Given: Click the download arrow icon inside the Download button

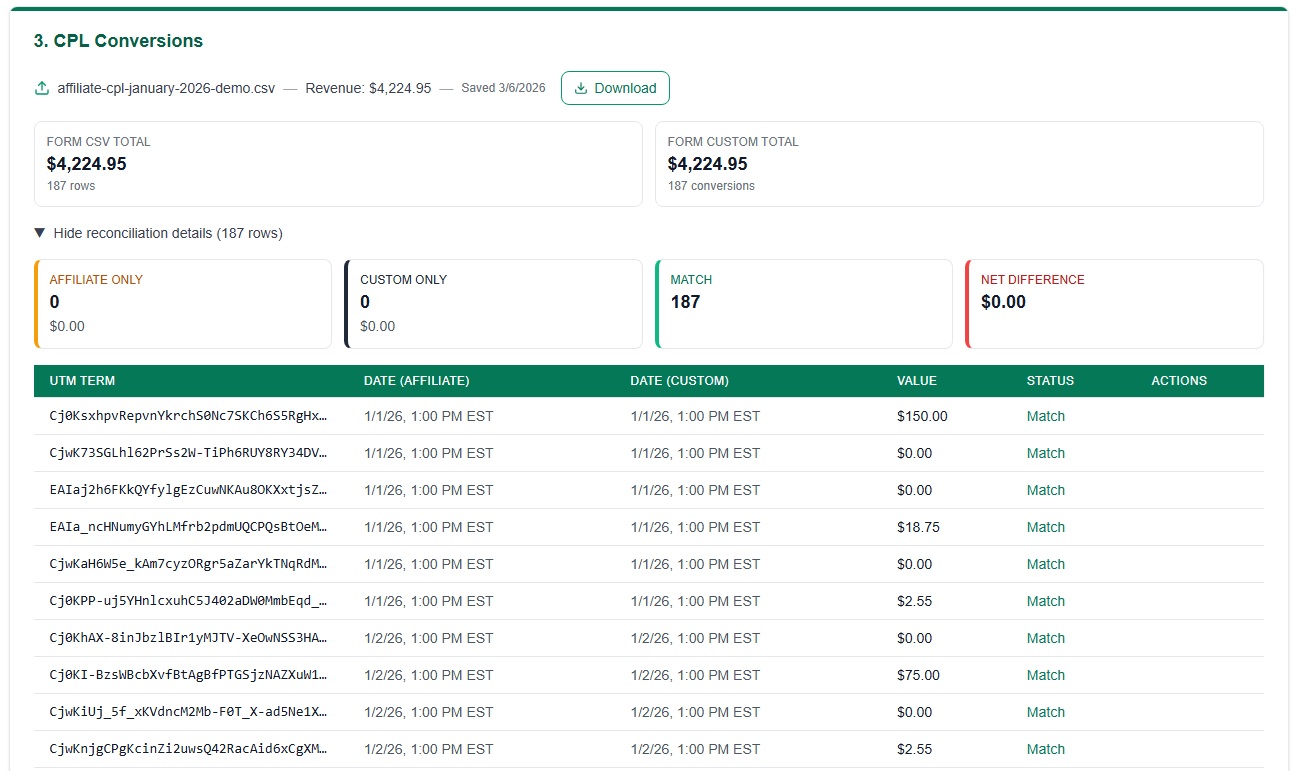Looking at the screenshot, I should 580,88.
